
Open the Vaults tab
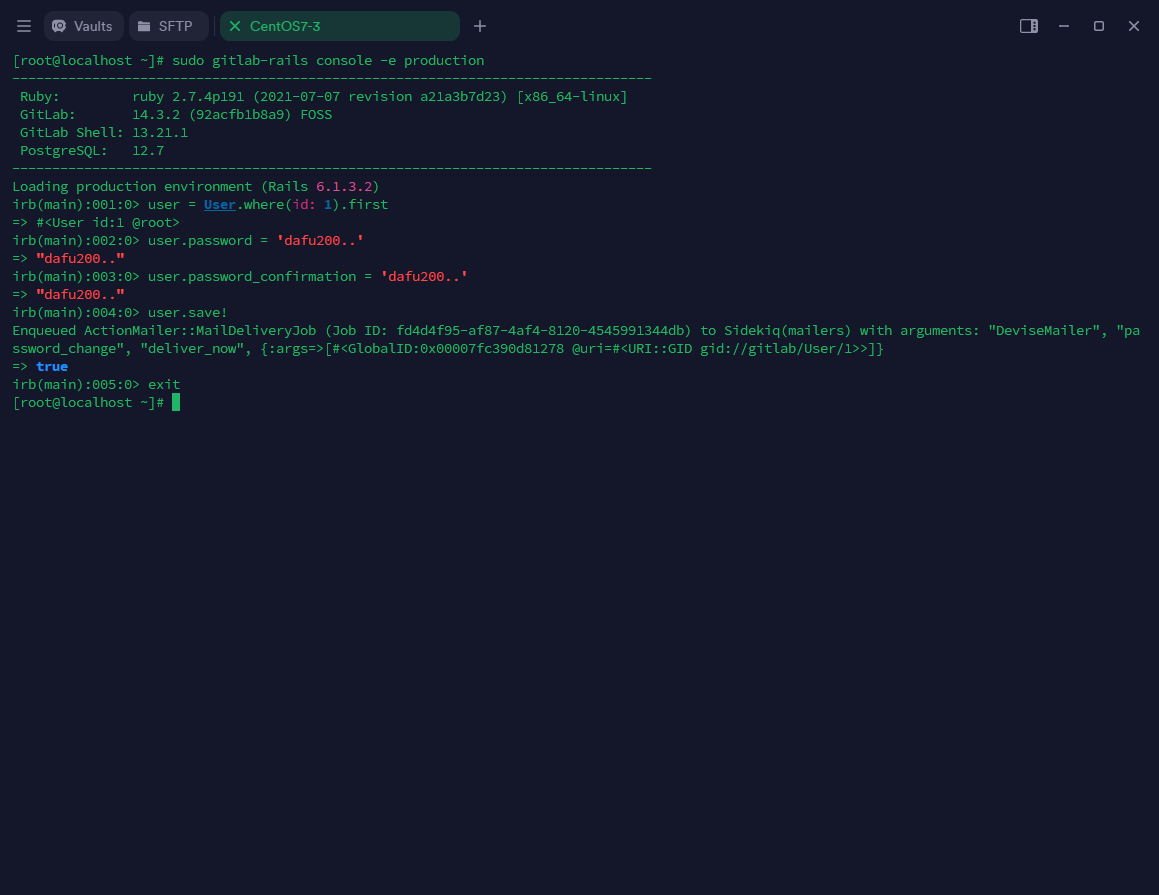coord(84,26)
